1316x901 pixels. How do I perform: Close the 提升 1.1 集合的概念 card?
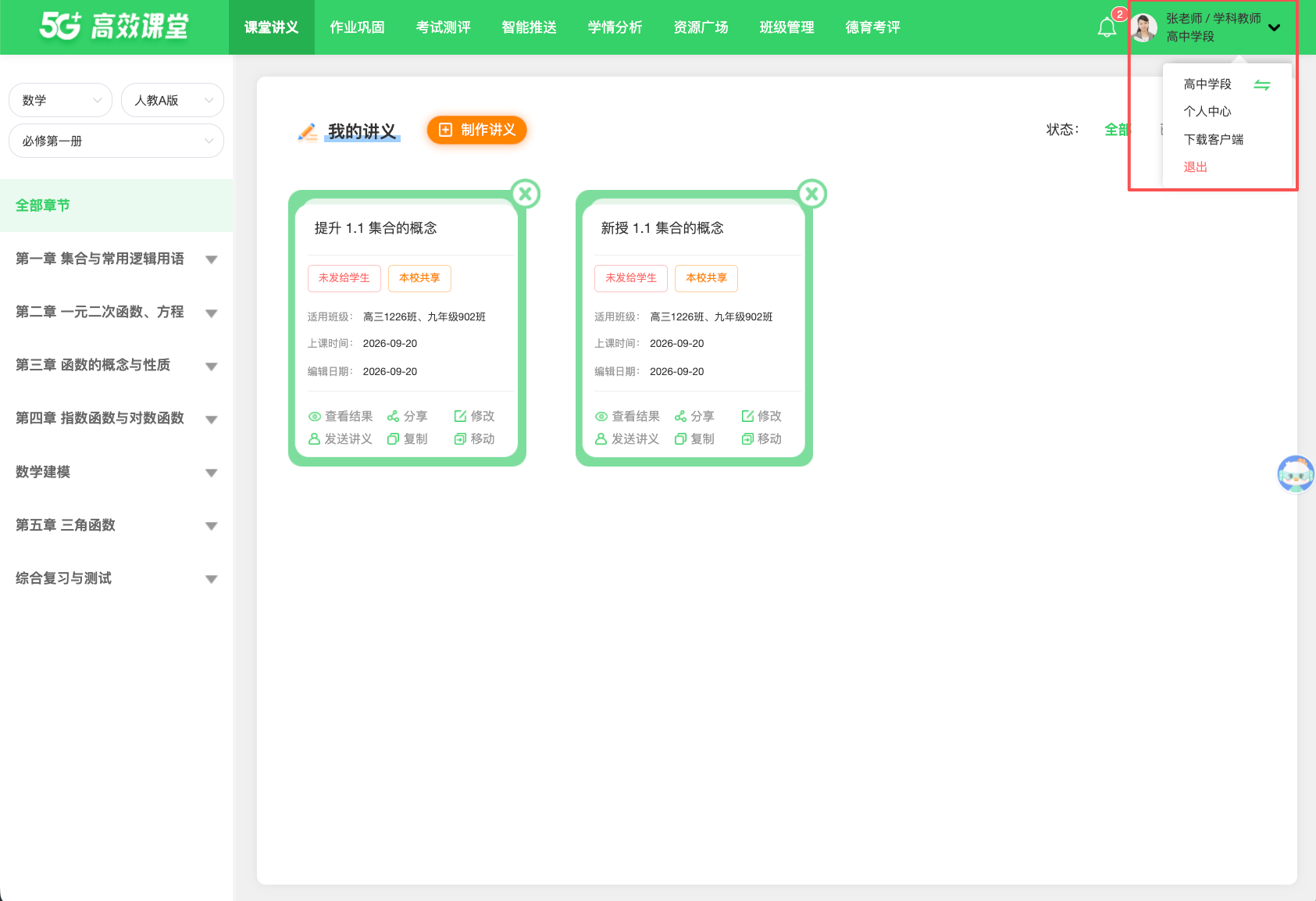tap(526, 194)
